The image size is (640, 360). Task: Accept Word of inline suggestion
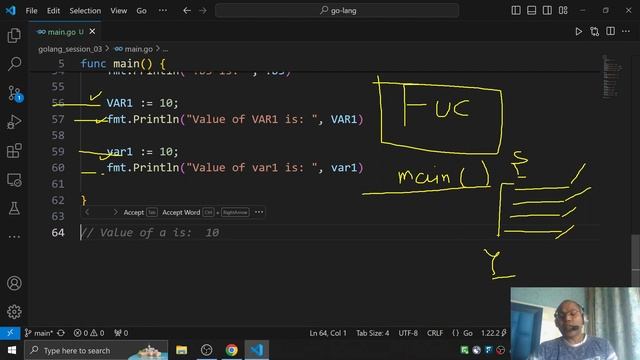(205, 212)
